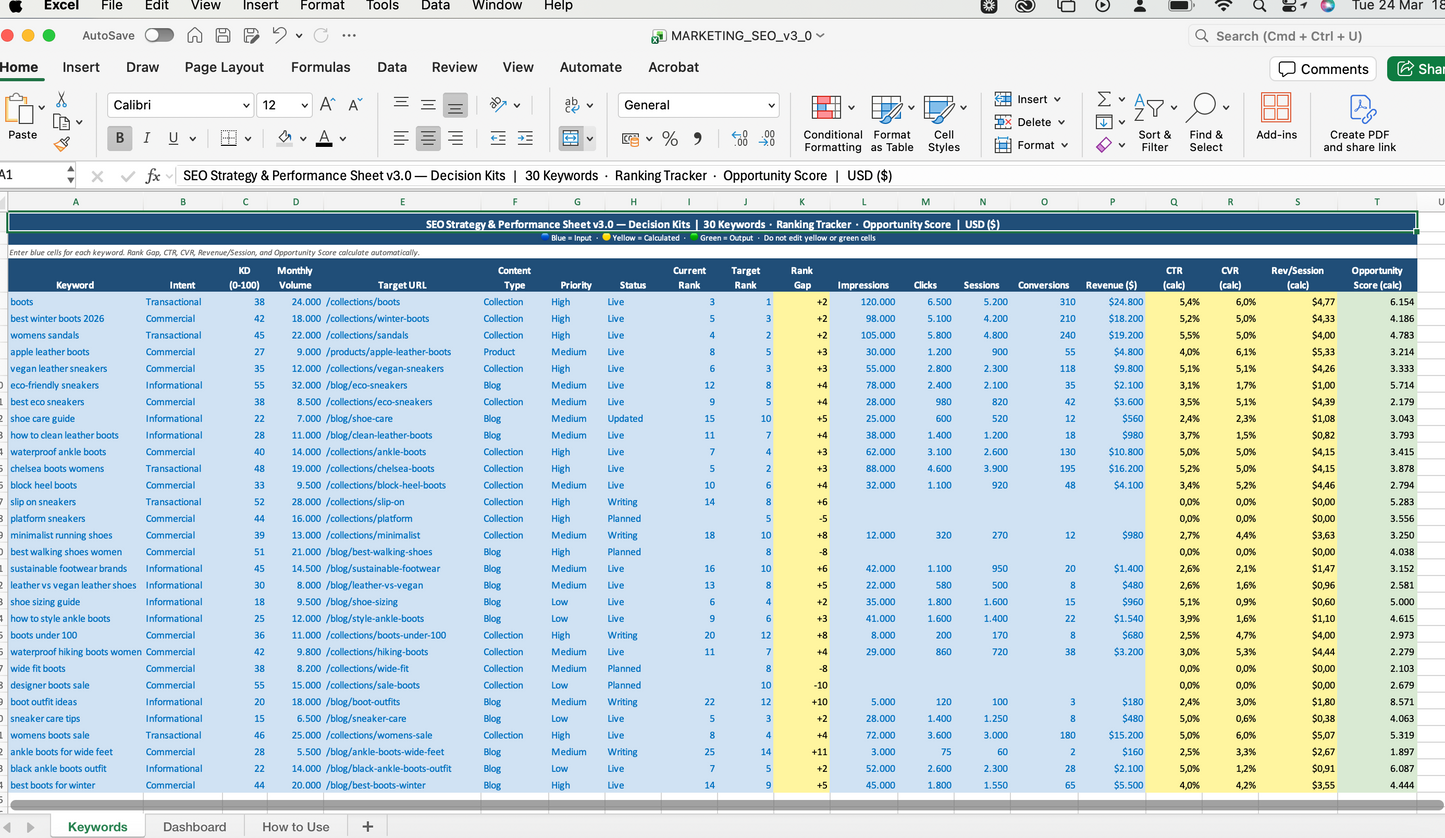Open the Comments pane
1445x838 pixels.
[x=1324, y=69]
